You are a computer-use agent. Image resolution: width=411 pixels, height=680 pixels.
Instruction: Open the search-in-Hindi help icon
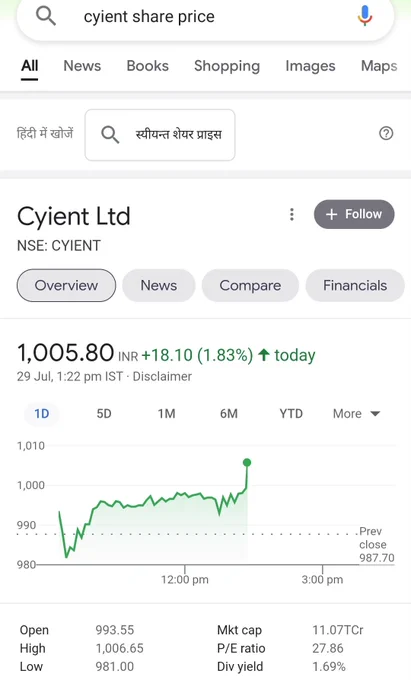(386, 133)
